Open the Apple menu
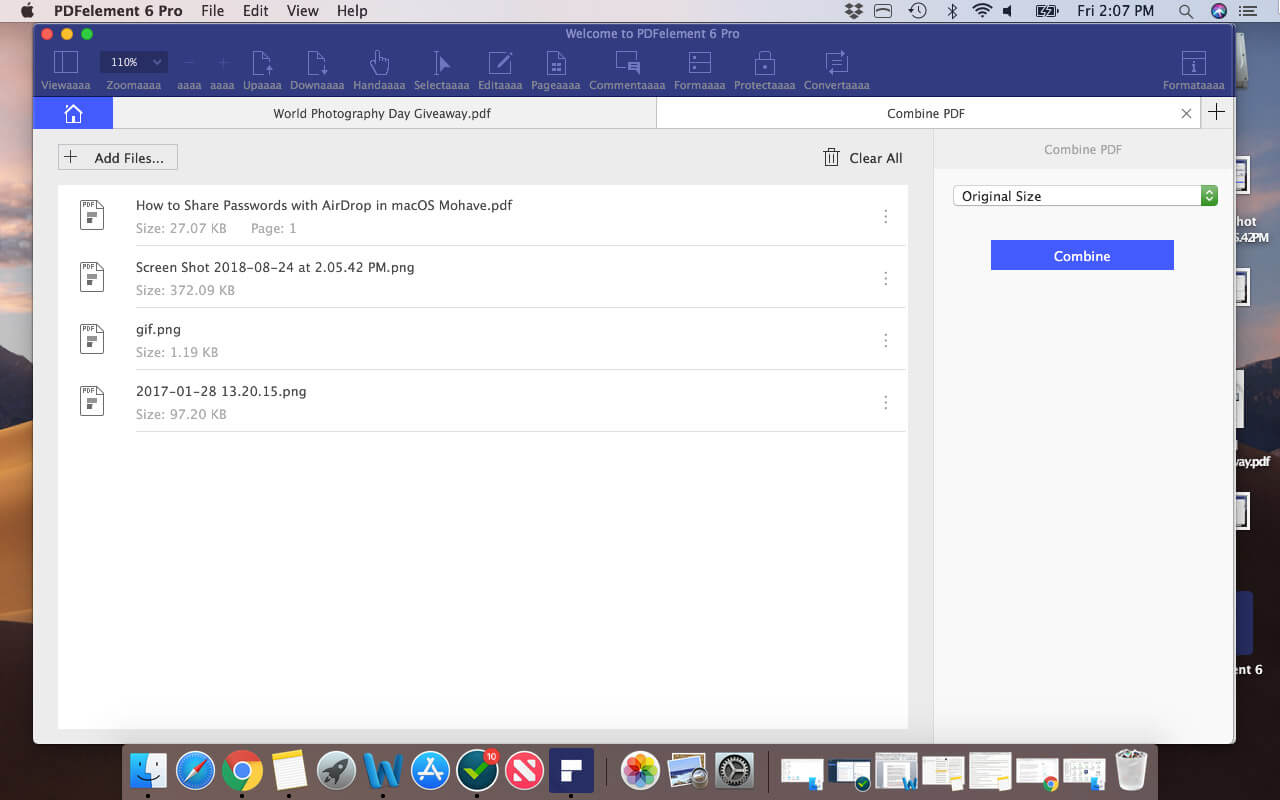The image size is (1280, 800). (27, 11)
